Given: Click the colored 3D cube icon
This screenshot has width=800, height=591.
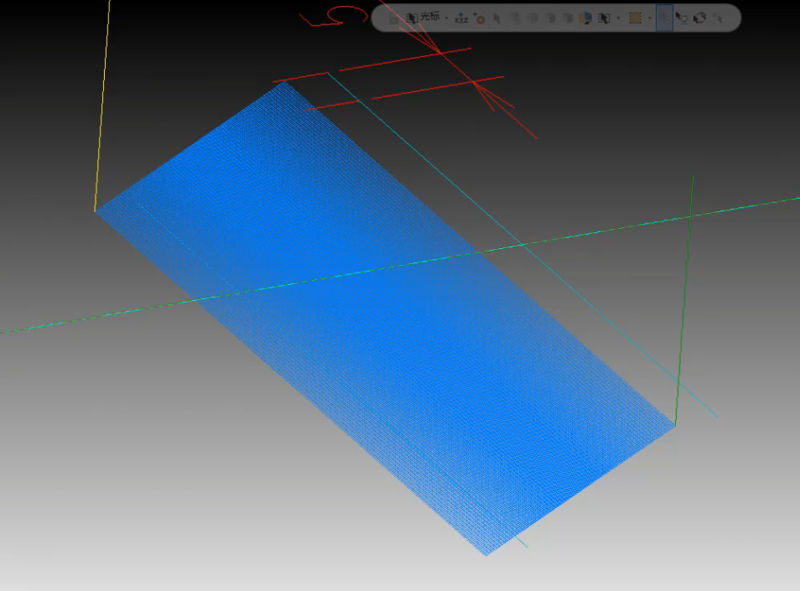Looking at the screenshot, I should [x=587, y=18].
